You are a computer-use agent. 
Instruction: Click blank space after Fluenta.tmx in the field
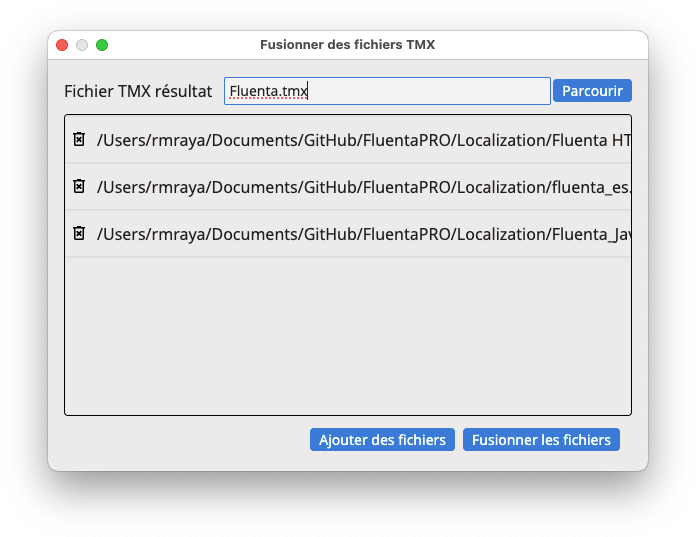pos(426,91)
